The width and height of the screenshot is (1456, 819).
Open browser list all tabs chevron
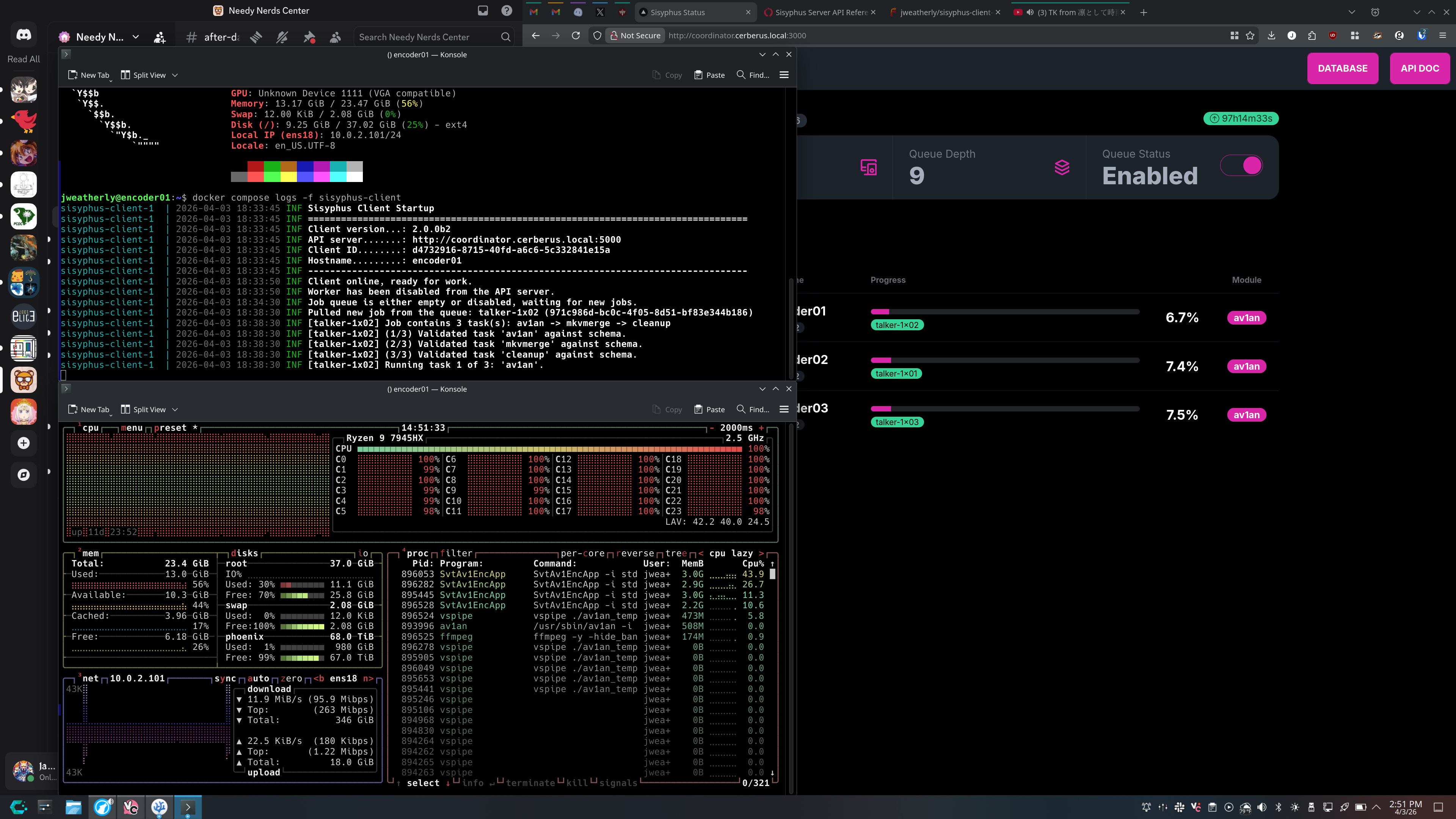[x=1351, y=13]
